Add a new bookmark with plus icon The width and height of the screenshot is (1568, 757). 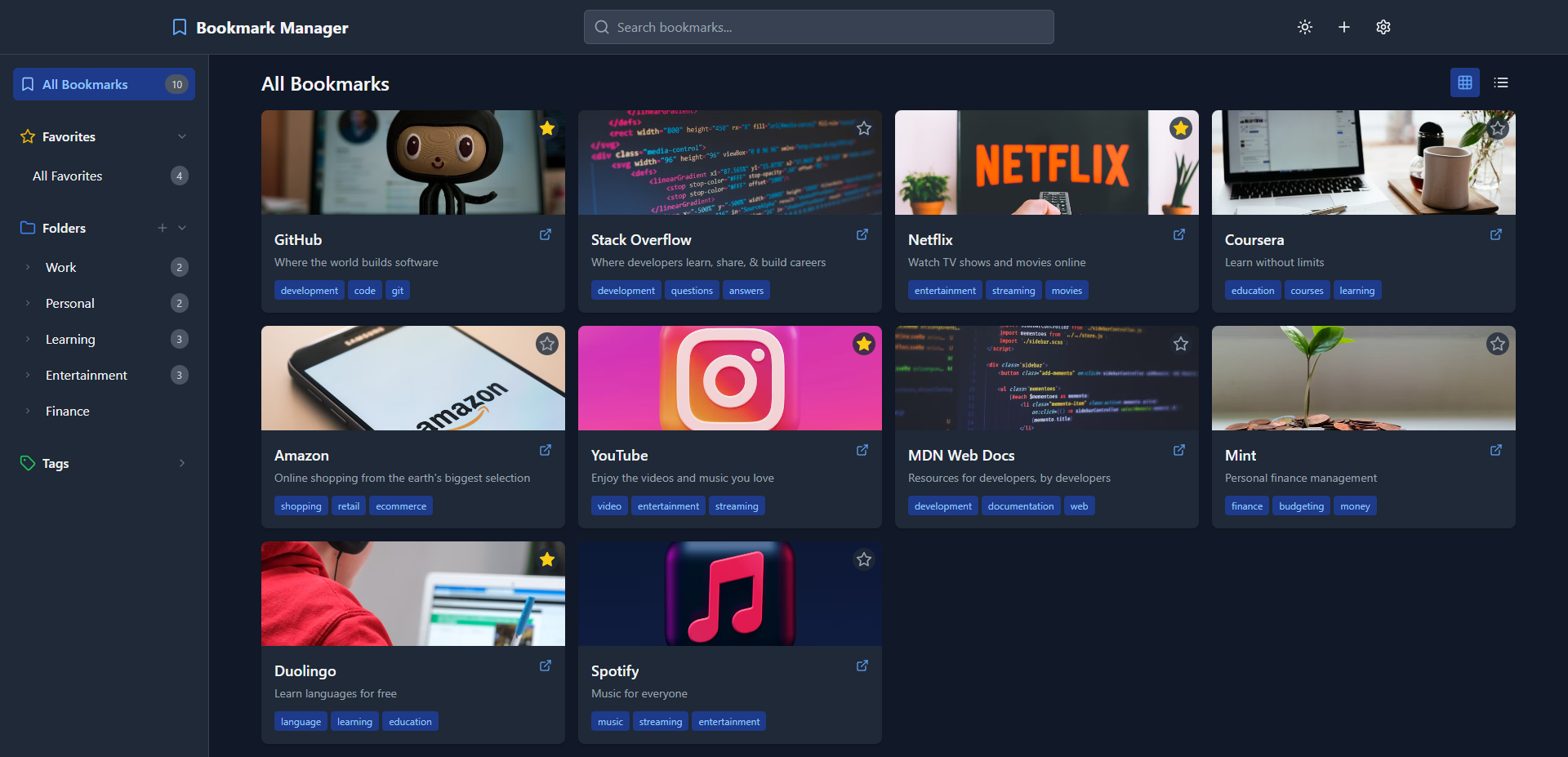point(1344,27)
